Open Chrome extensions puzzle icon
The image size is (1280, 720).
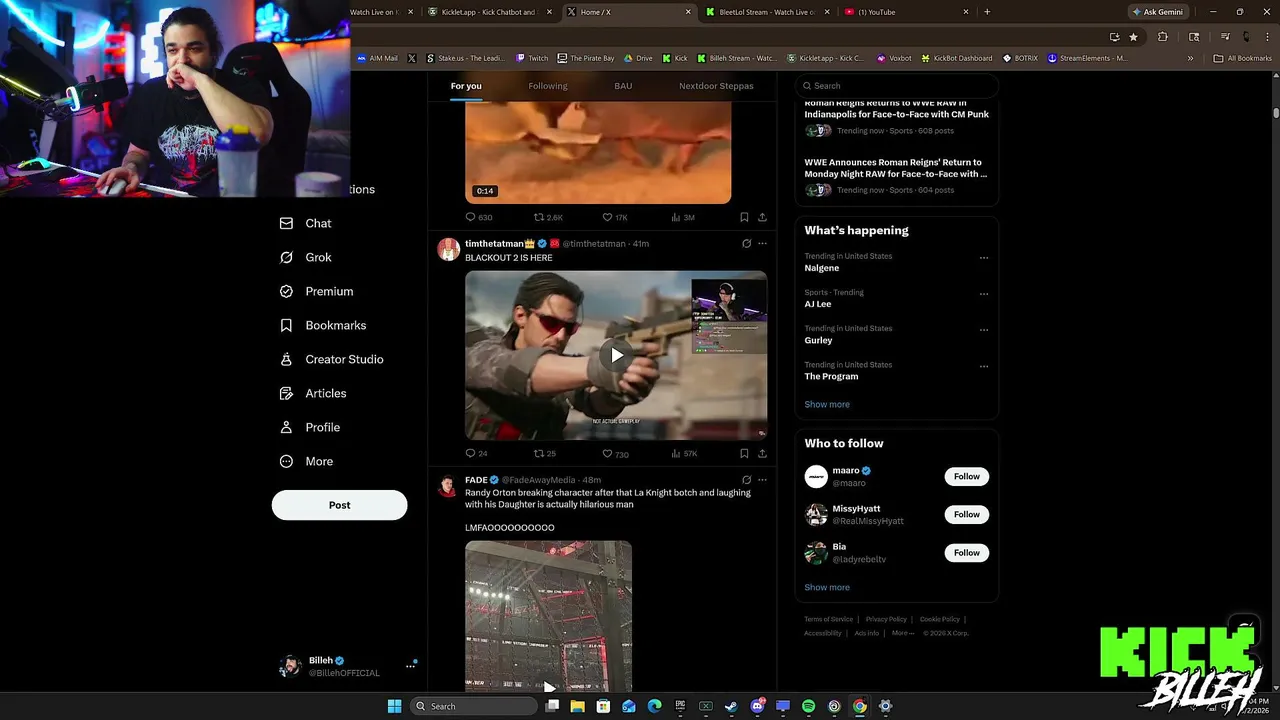pyautogui.click(x=1162, y=37)
